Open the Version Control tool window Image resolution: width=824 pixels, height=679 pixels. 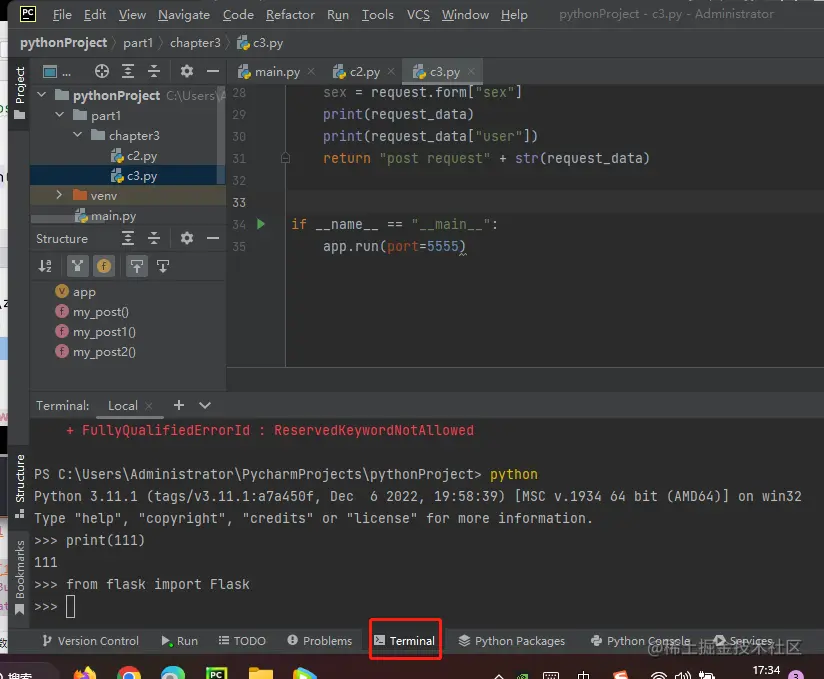pyautogui.click(x=90, y=641)
